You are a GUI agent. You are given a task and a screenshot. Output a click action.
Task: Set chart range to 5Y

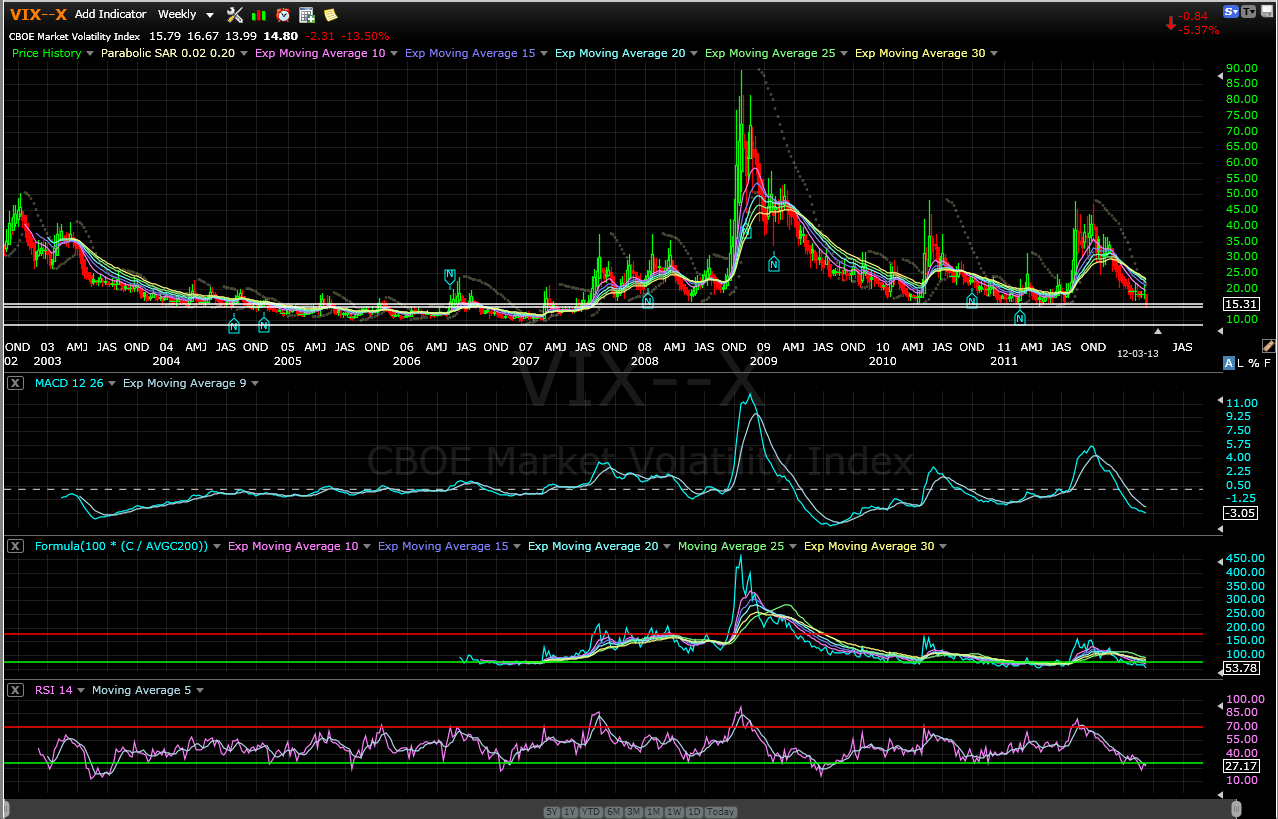click(x=552, y=812)
